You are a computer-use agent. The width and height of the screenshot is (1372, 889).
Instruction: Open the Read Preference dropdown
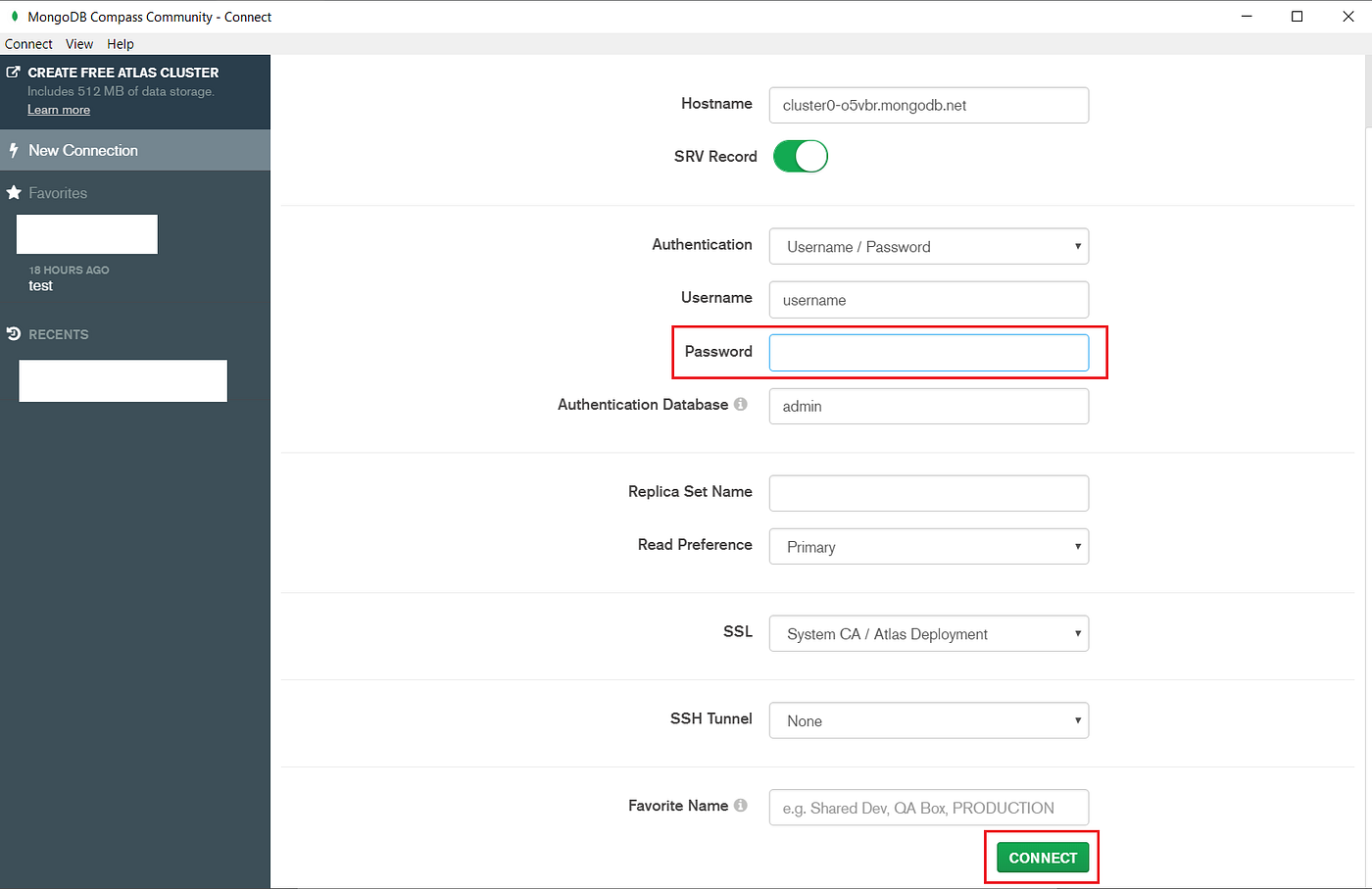coord(928,546)
